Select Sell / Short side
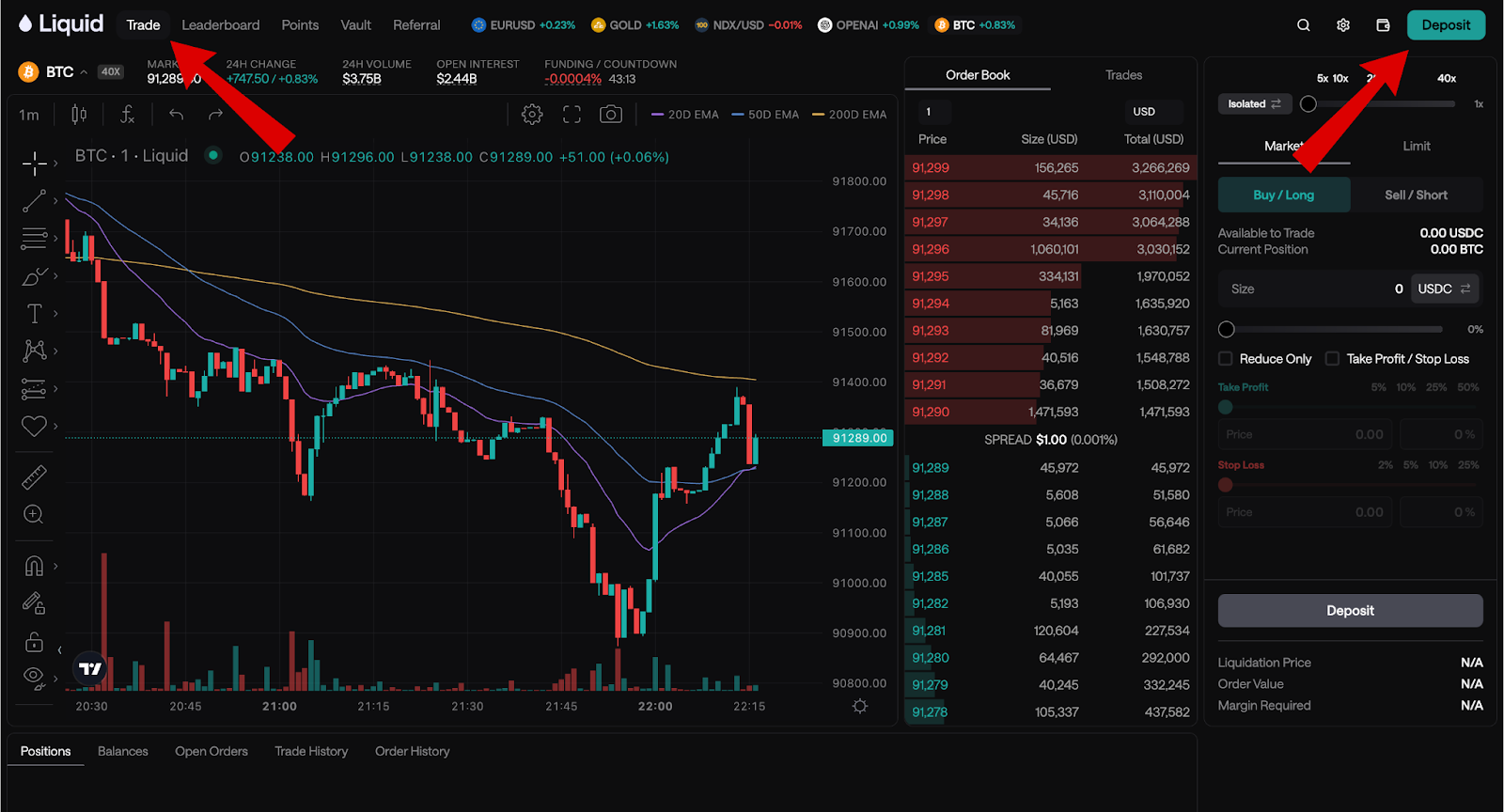Screen dimensions: 1504x812 point(1417,195)
